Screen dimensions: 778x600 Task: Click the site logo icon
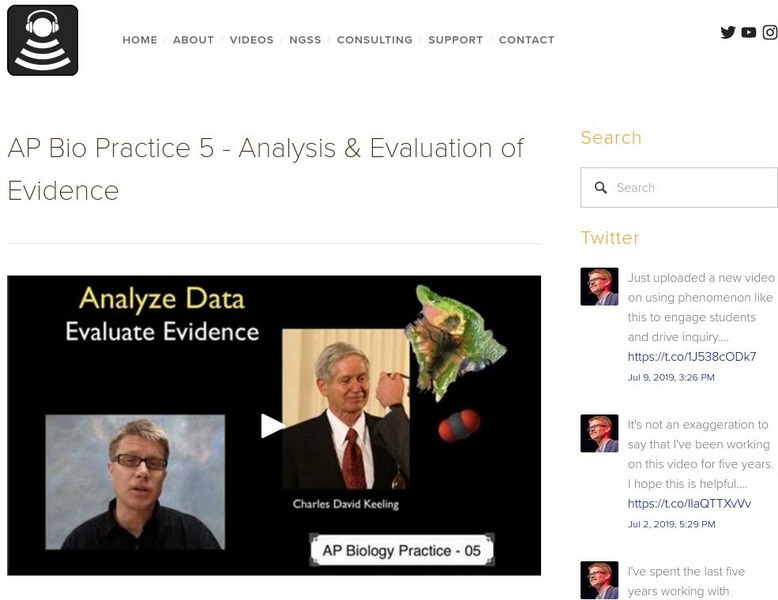[43, 40]
